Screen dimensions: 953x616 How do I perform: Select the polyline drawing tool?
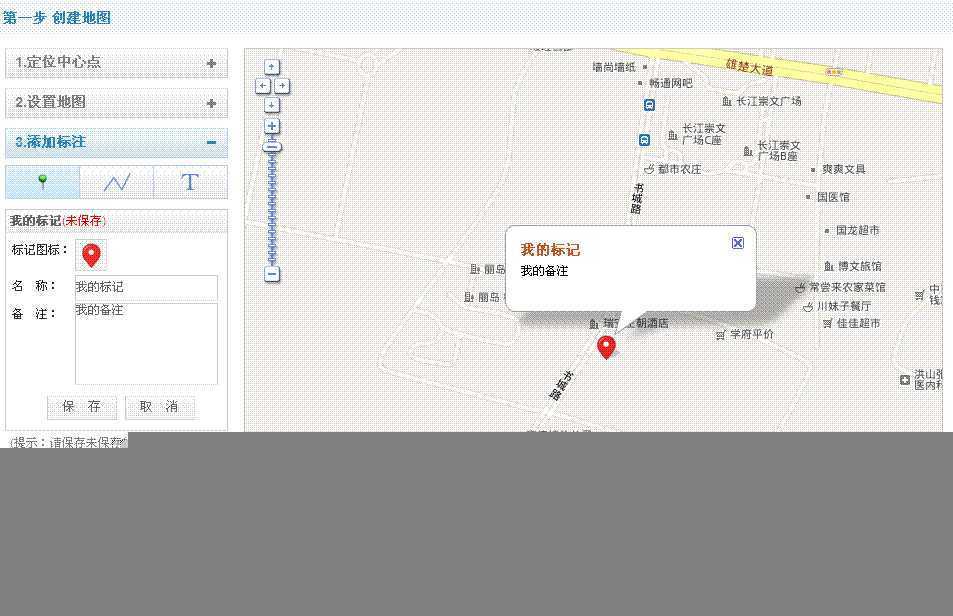pyautogui.click(x=118, y=182)
